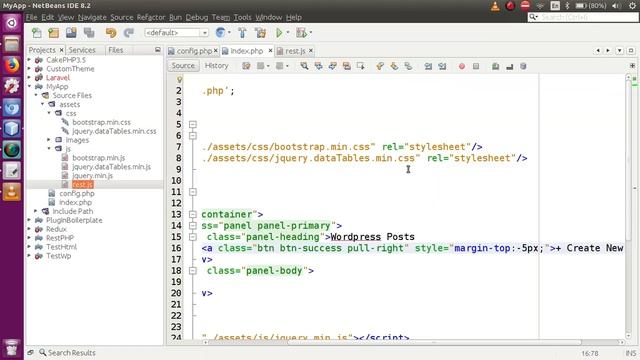This screenshot has height=360, width=640.
Task: Collapse the code fold on line 18
Action: [193, 271]
